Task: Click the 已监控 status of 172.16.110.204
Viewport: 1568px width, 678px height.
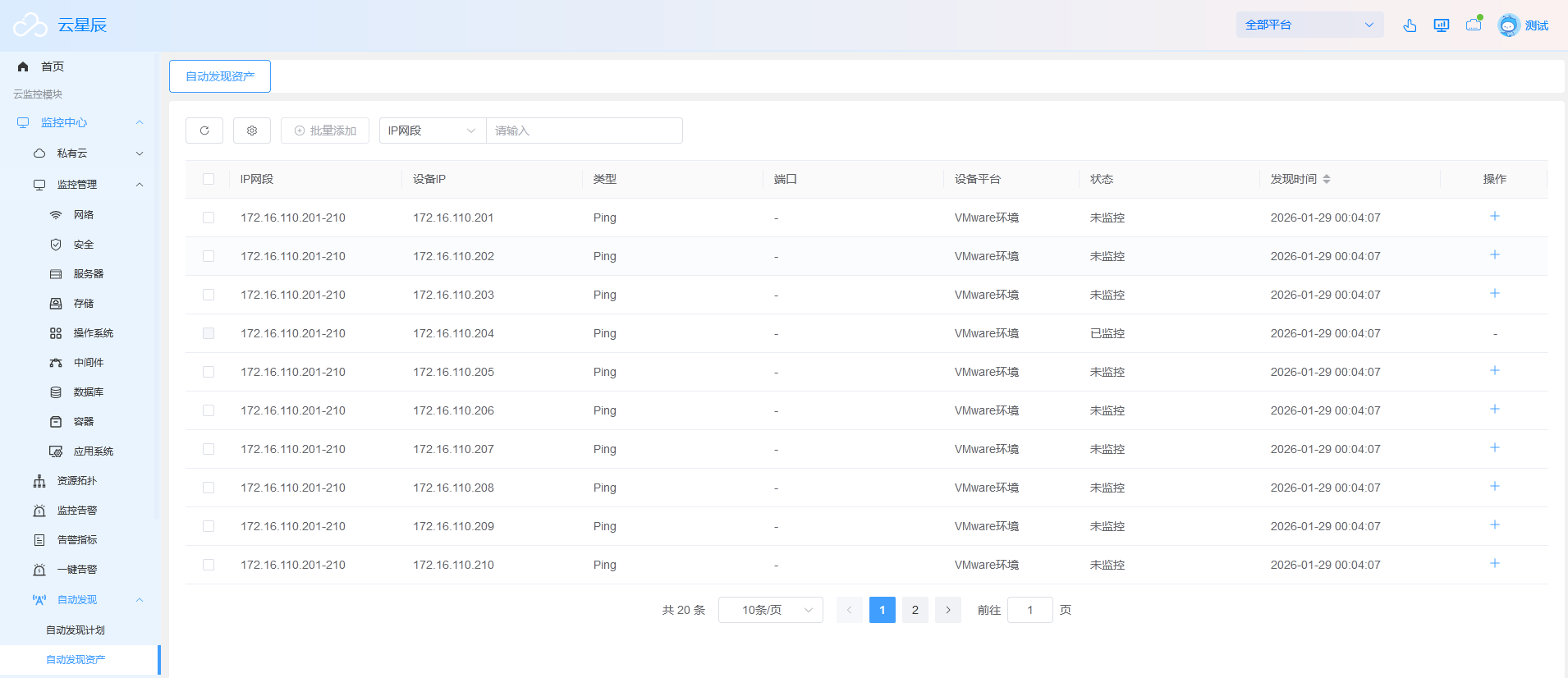Action: (1107, 333)
